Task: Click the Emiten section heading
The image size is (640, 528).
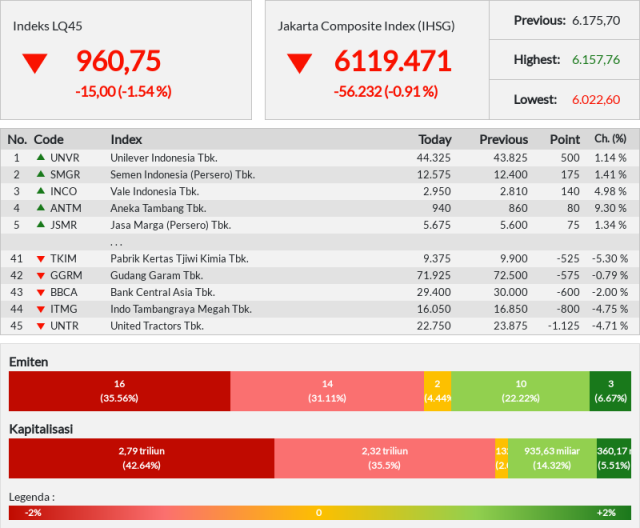Action: pos(29,362)
